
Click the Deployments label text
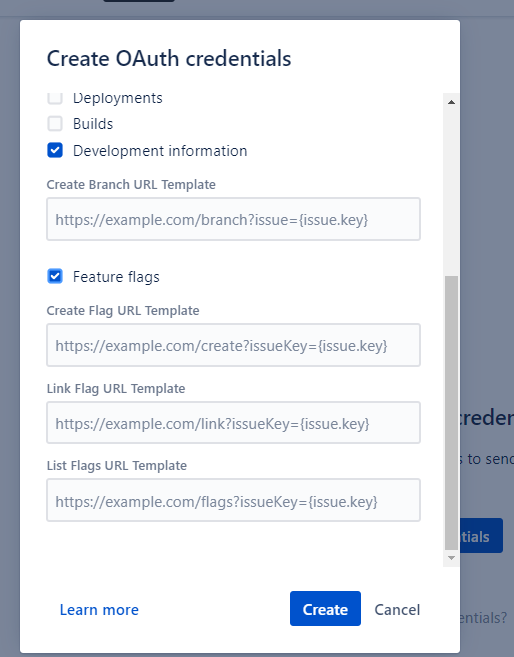[x=118, y=98]
